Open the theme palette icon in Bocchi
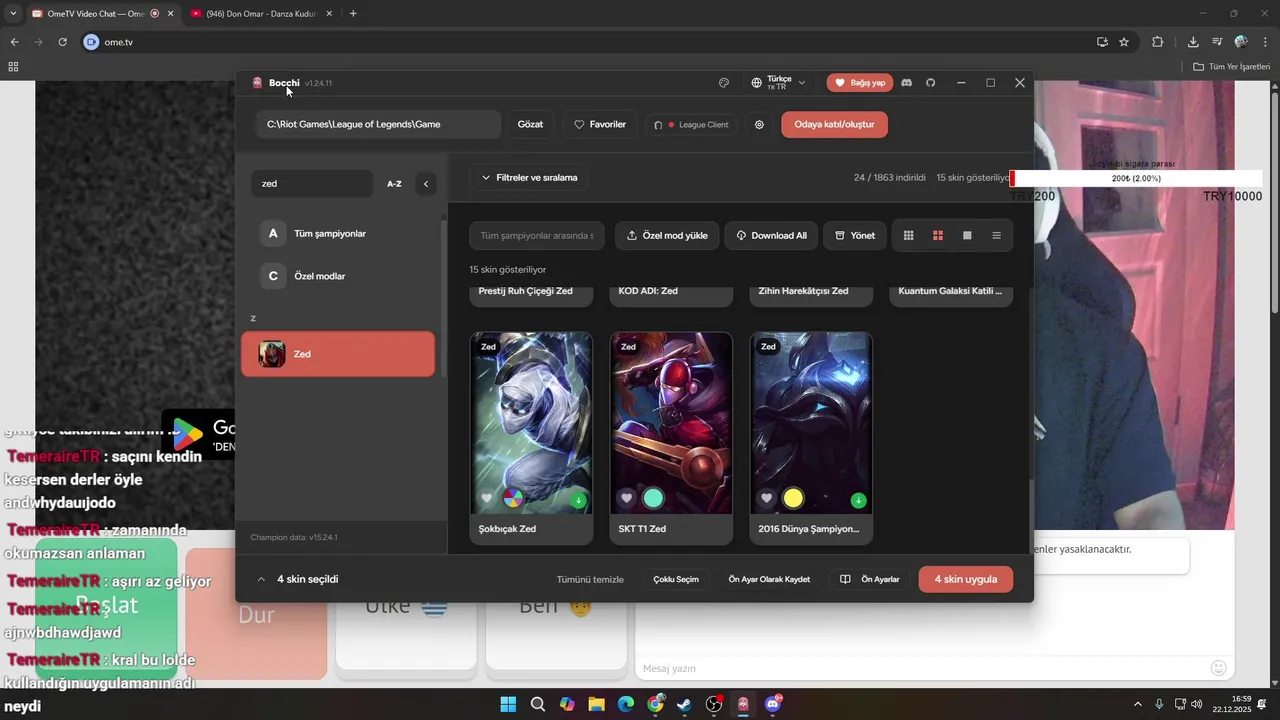The image size is (1280, 720). (x=724, y=83)
